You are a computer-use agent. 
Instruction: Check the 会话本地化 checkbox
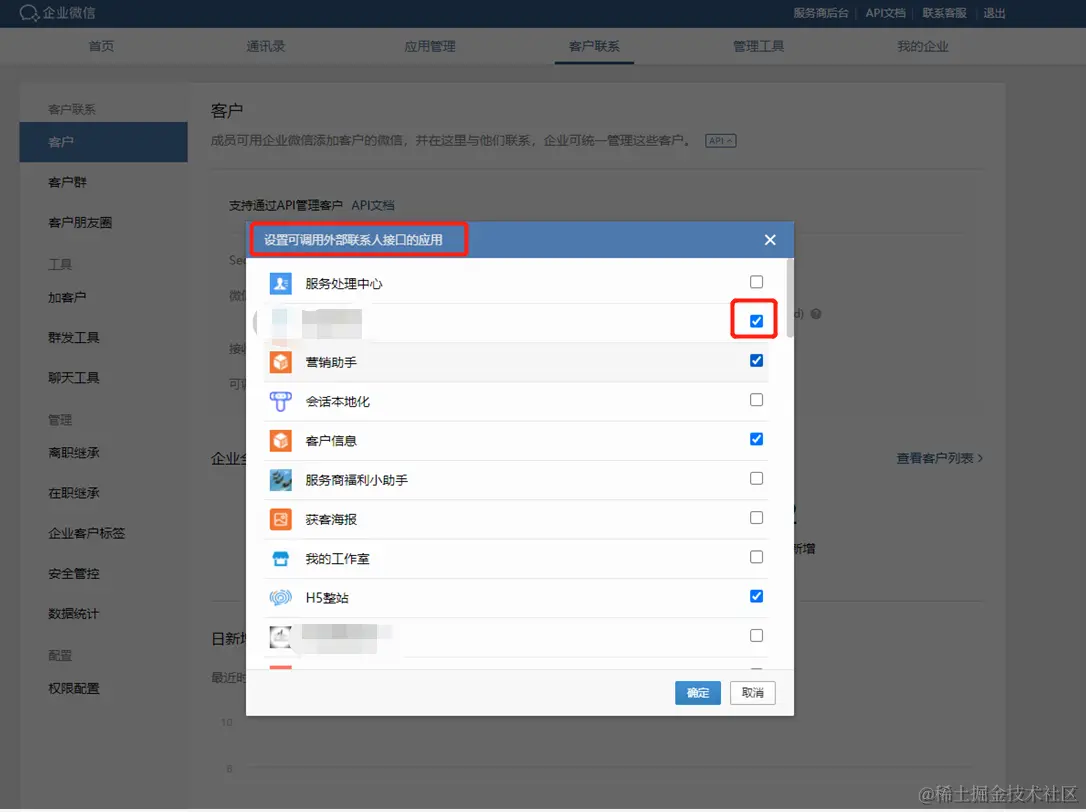pos(756,400)
